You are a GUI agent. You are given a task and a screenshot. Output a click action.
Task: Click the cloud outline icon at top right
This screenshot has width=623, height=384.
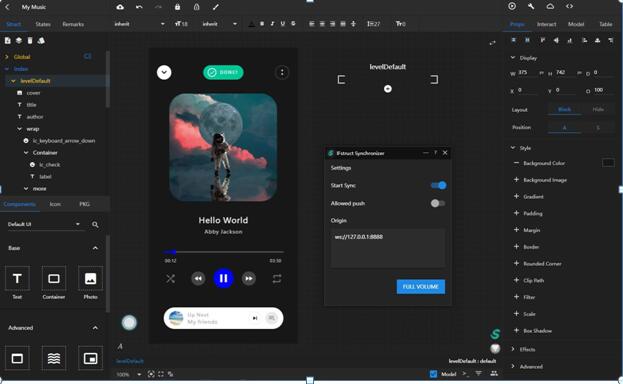(550, 6)
